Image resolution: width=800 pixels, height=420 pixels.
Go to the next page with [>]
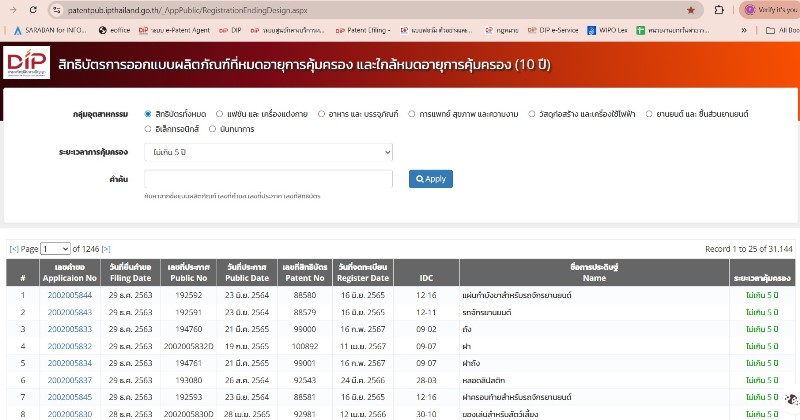coord(106,248)
